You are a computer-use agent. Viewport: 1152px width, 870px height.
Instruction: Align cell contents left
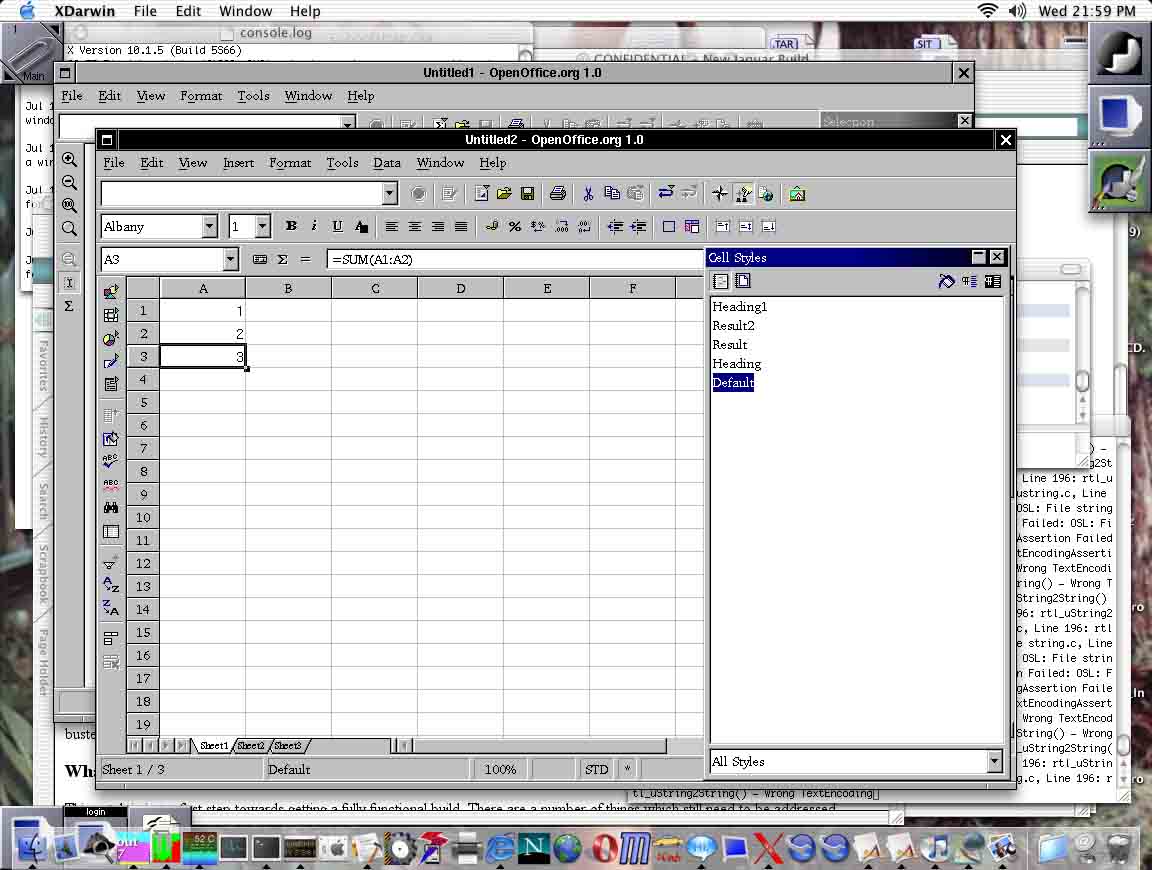[392, 226]
